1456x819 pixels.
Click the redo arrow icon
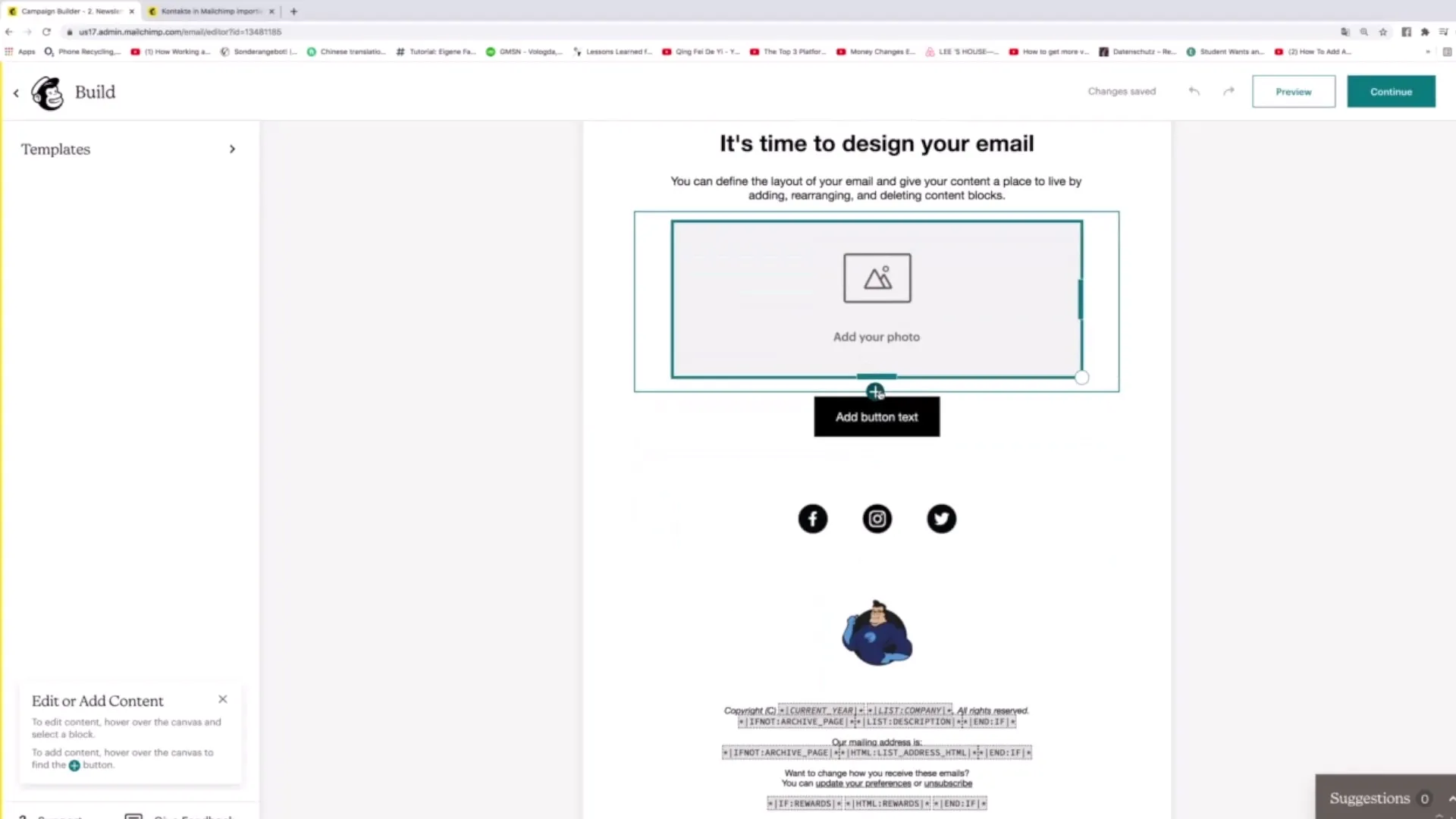1228,91
